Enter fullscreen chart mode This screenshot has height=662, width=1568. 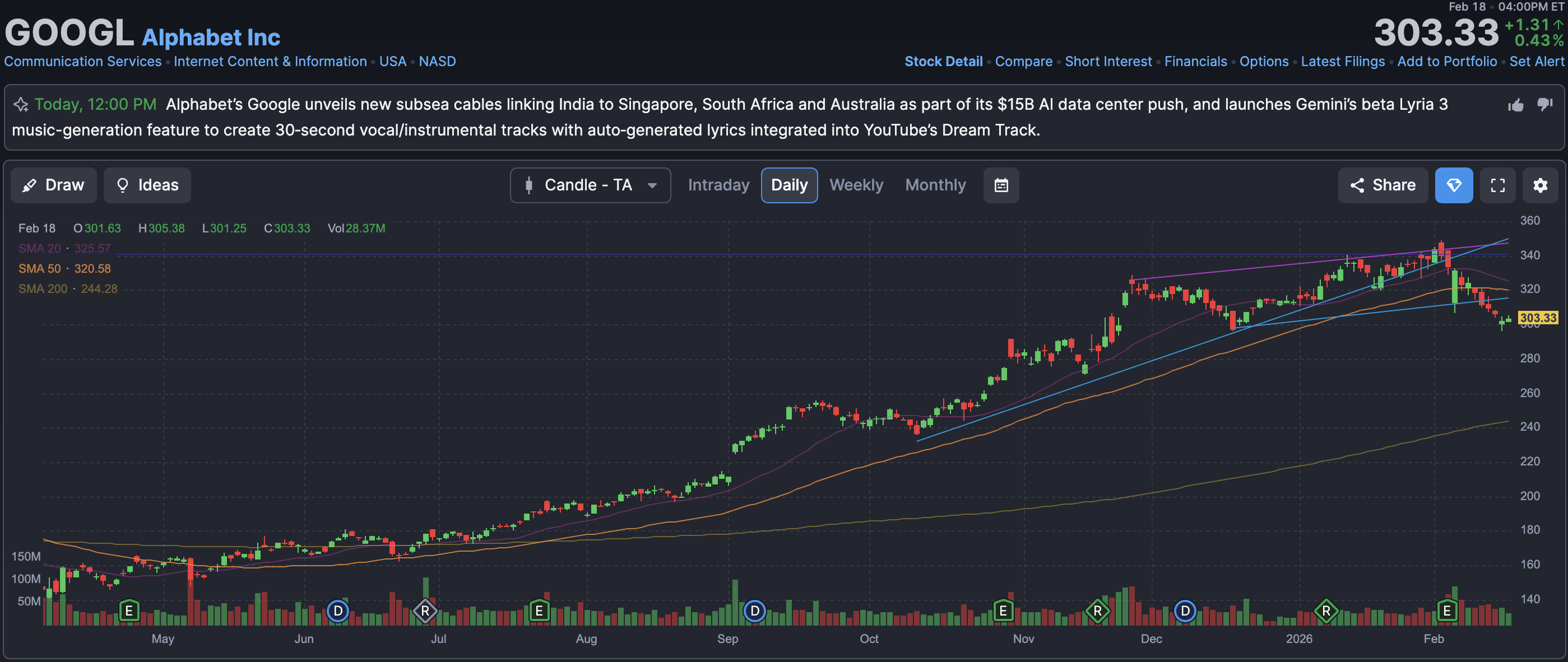click(1497, 185)
